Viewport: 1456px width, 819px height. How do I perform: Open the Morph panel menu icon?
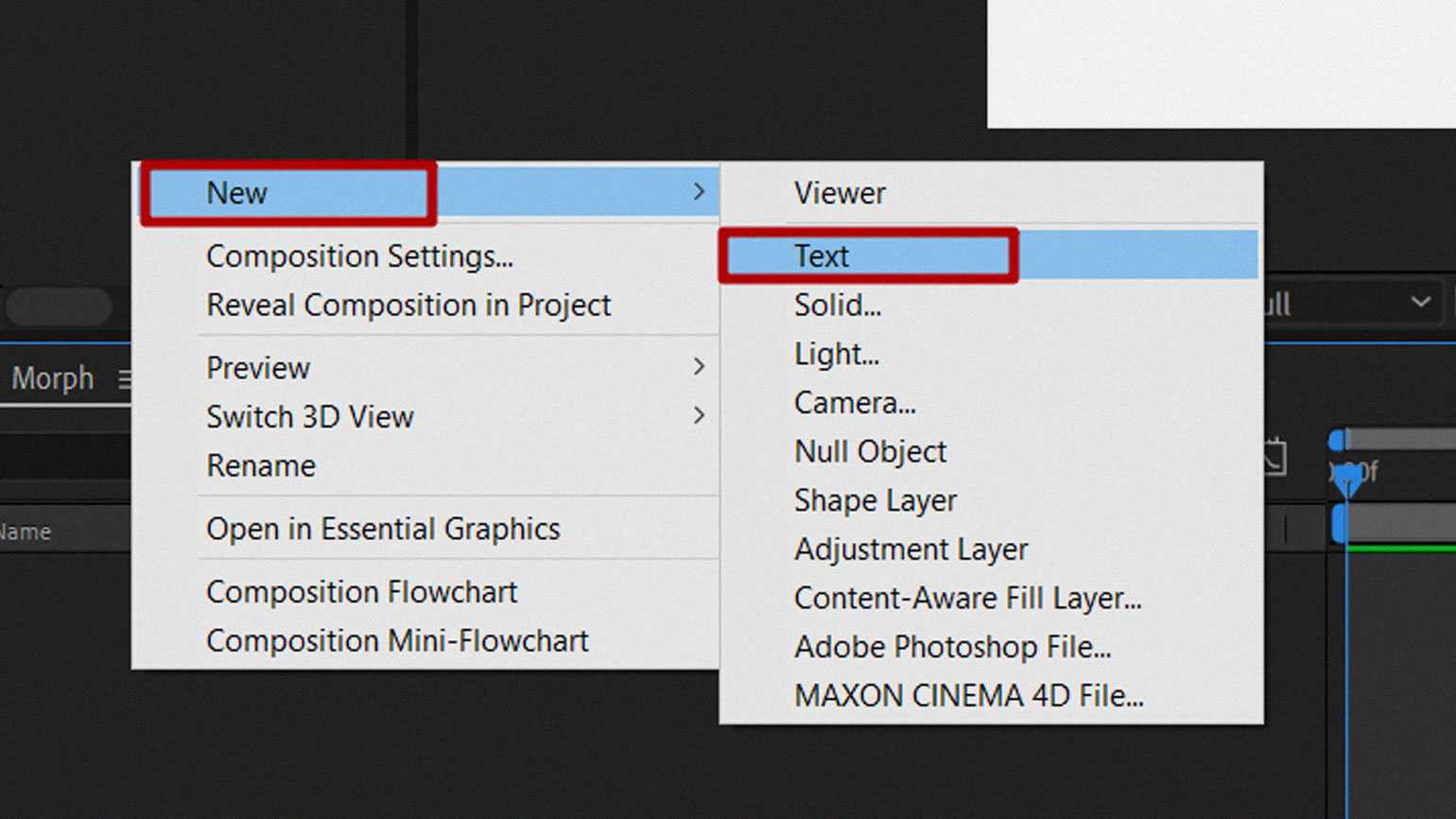[124, 379]
